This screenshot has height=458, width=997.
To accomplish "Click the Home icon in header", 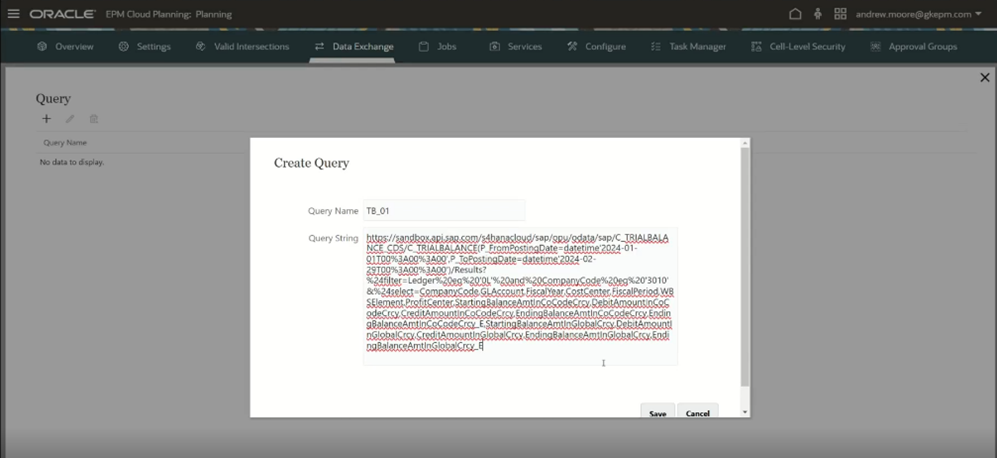I will click(796, 14).
